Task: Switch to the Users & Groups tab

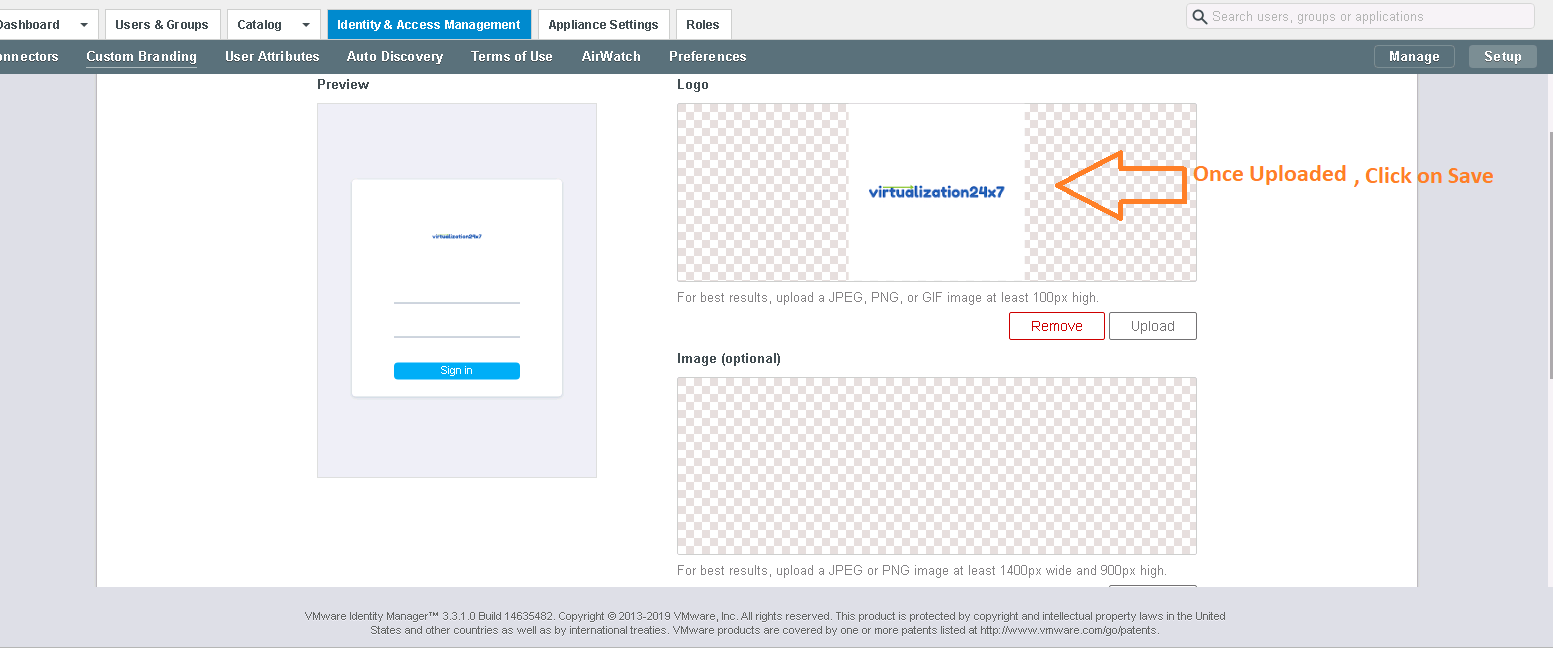Action: click(x=162, y=24)
